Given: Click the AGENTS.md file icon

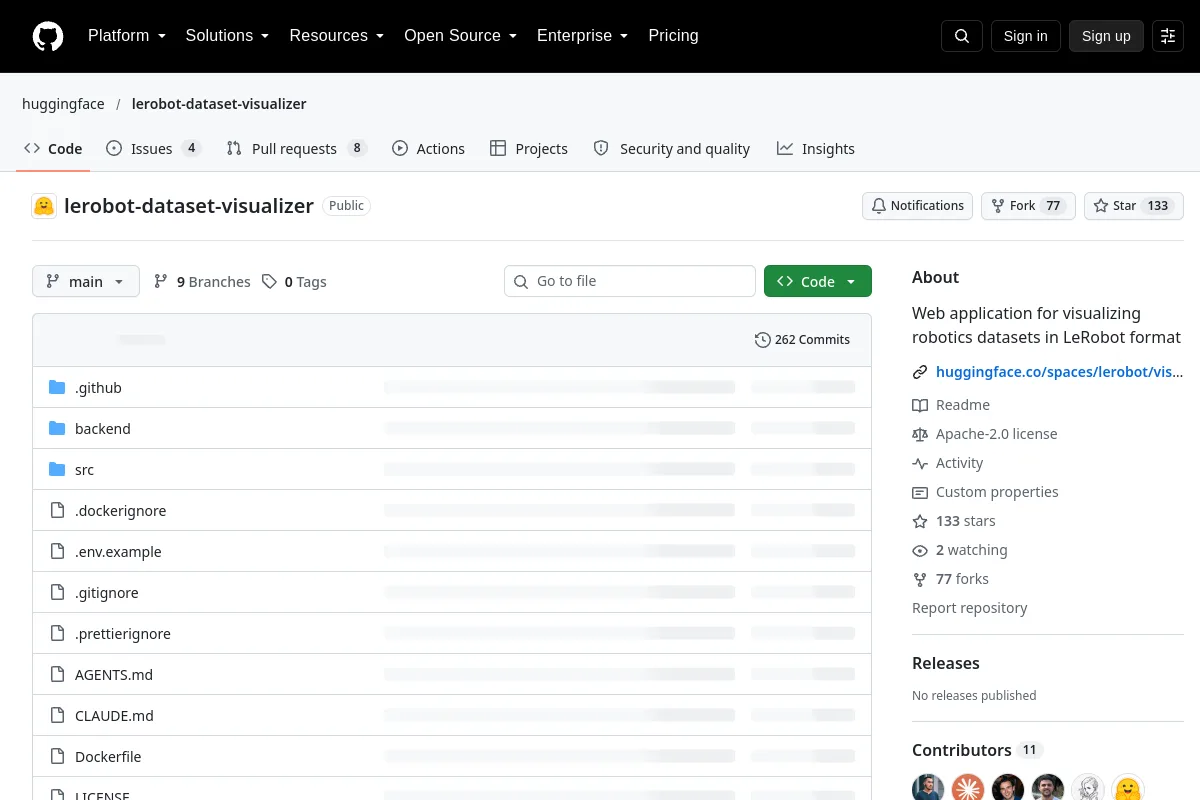Looking at the screenshot, I should [57, 674].
